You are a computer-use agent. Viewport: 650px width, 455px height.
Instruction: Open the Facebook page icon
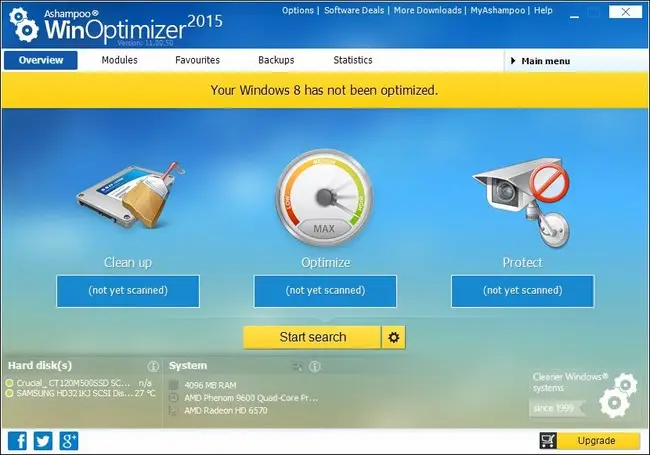[x=18, y=440]
